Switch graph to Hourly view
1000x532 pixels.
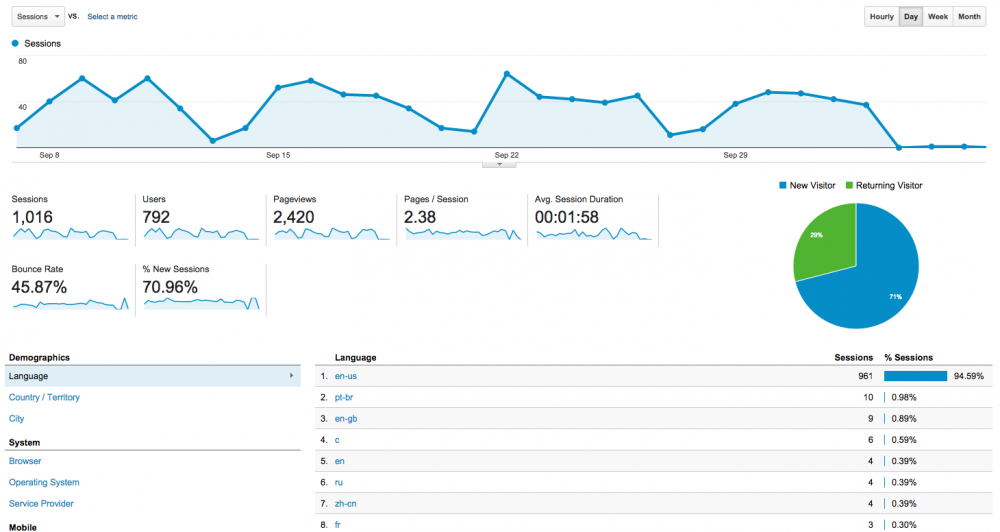point(881,17)
